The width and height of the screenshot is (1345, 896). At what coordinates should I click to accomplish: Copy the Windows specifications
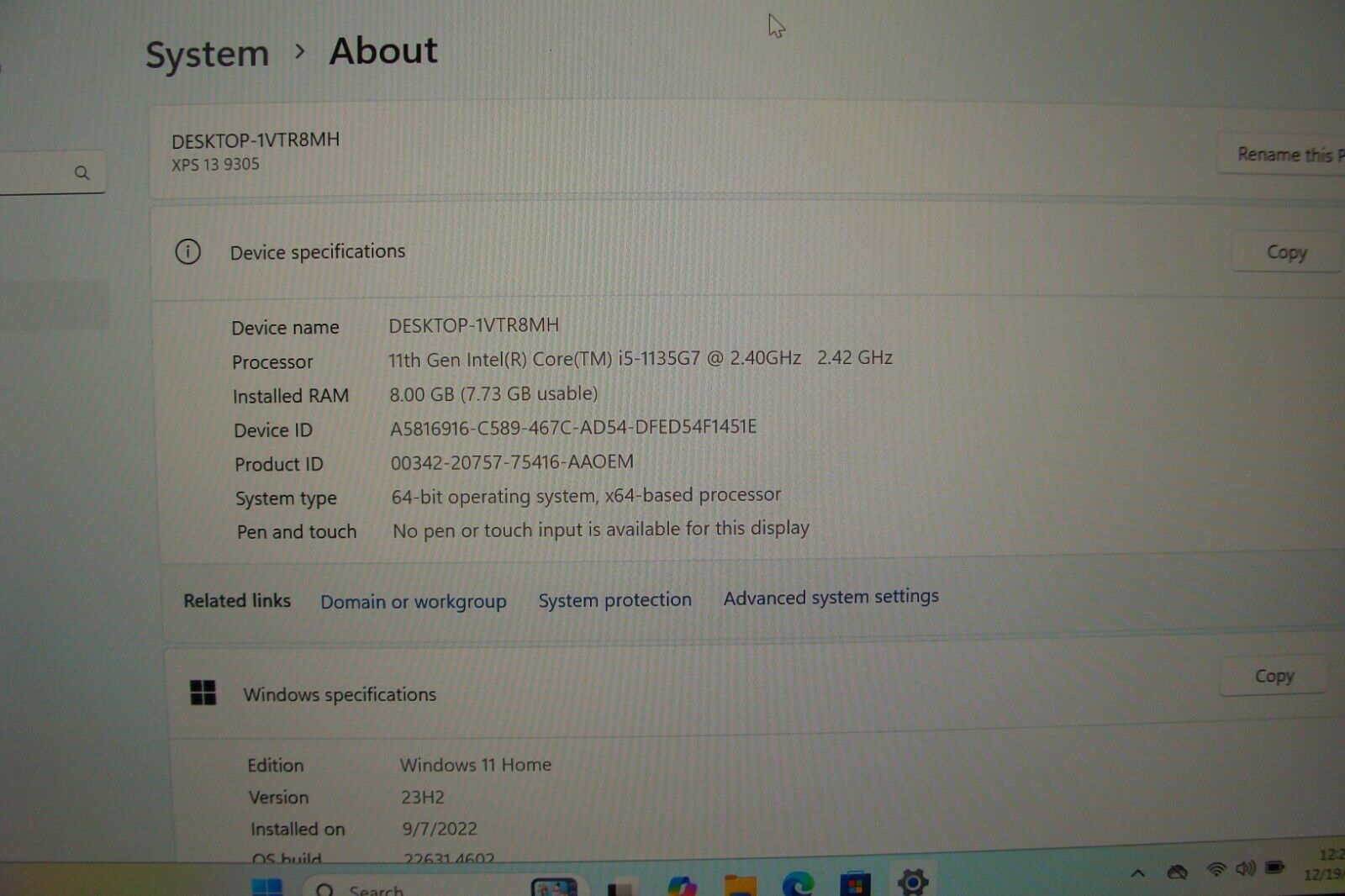1274,676
